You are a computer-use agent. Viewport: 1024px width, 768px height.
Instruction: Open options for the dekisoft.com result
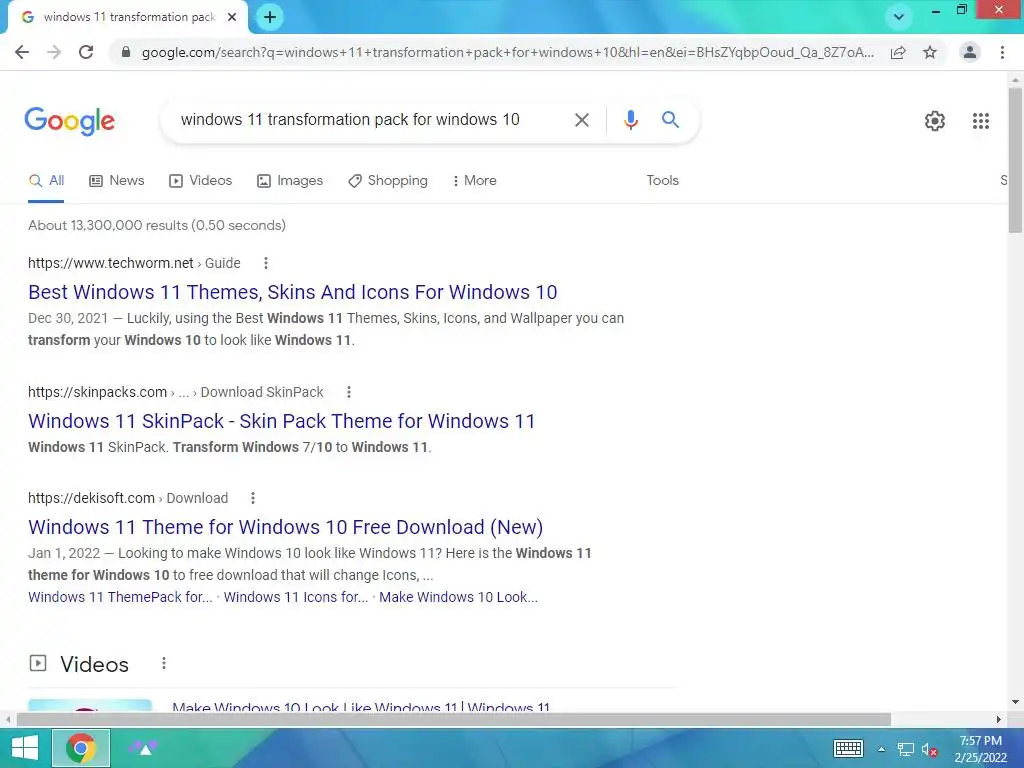click(x=253, y=498)
